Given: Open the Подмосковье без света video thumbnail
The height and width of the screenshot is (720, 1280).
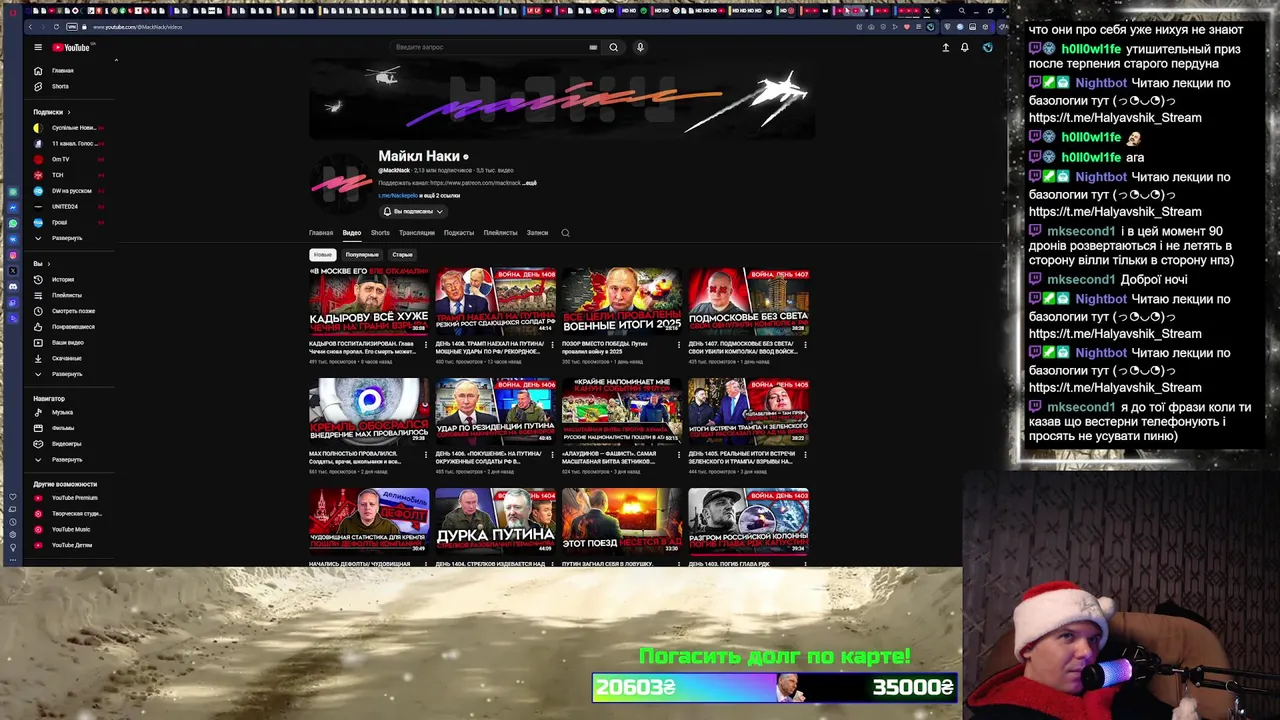Looking at the screenshot, I should [748, 301].
